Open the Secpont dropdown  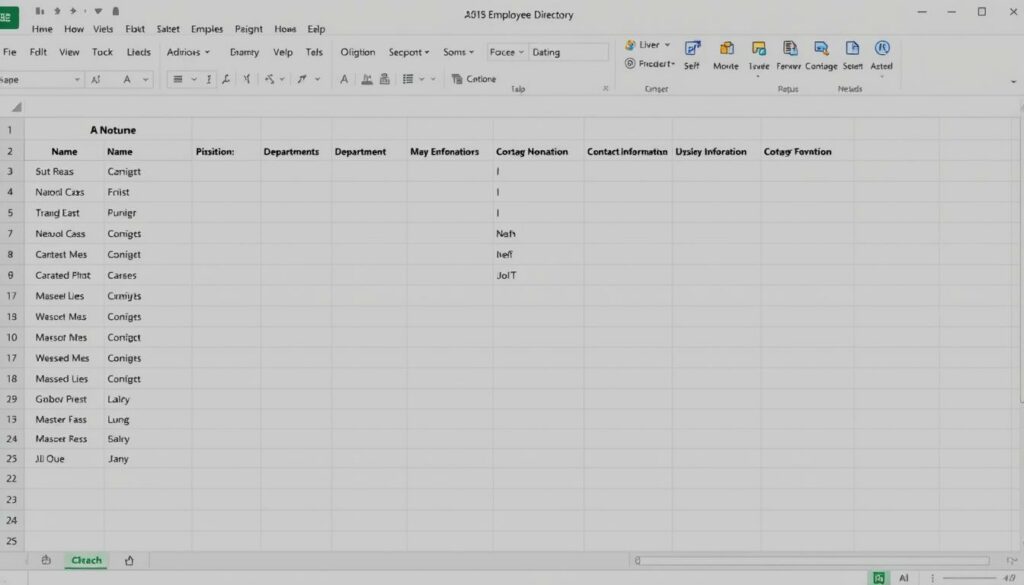(x=409, y=52)
